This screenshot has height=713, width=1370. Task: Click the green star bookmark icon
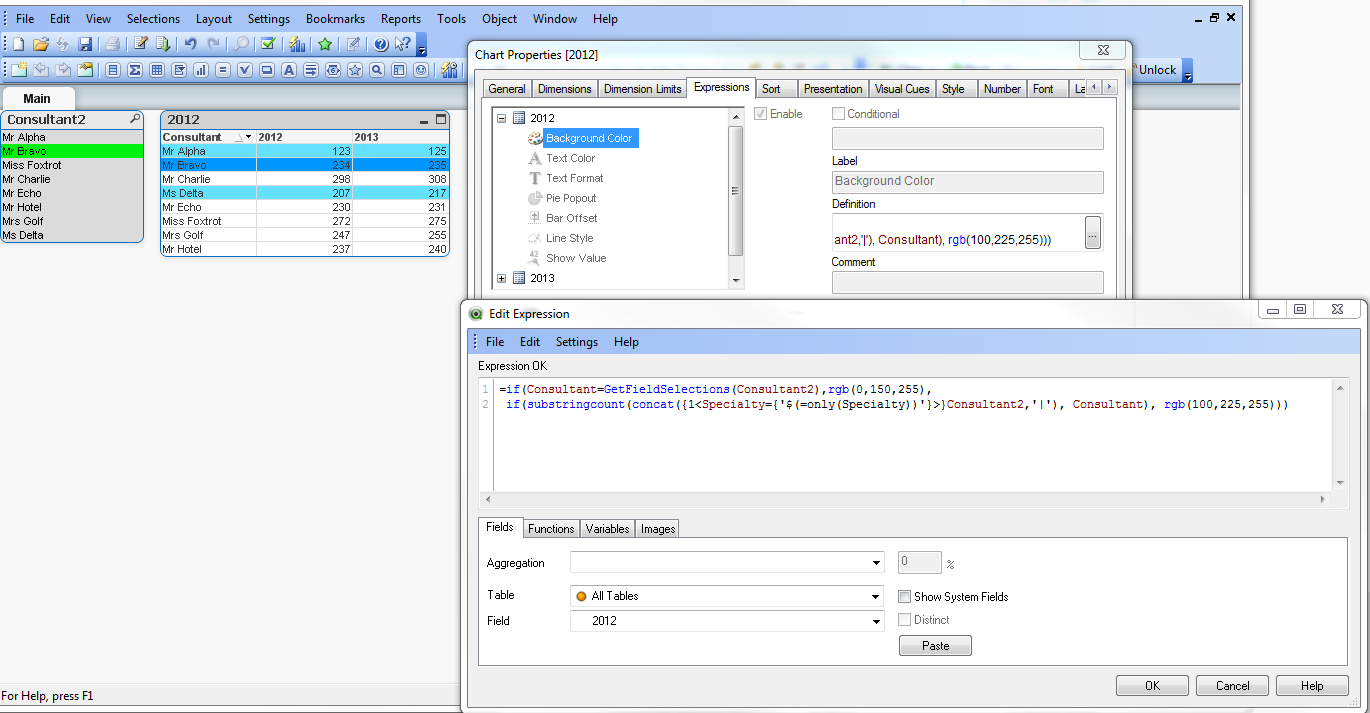click(325, 44)
